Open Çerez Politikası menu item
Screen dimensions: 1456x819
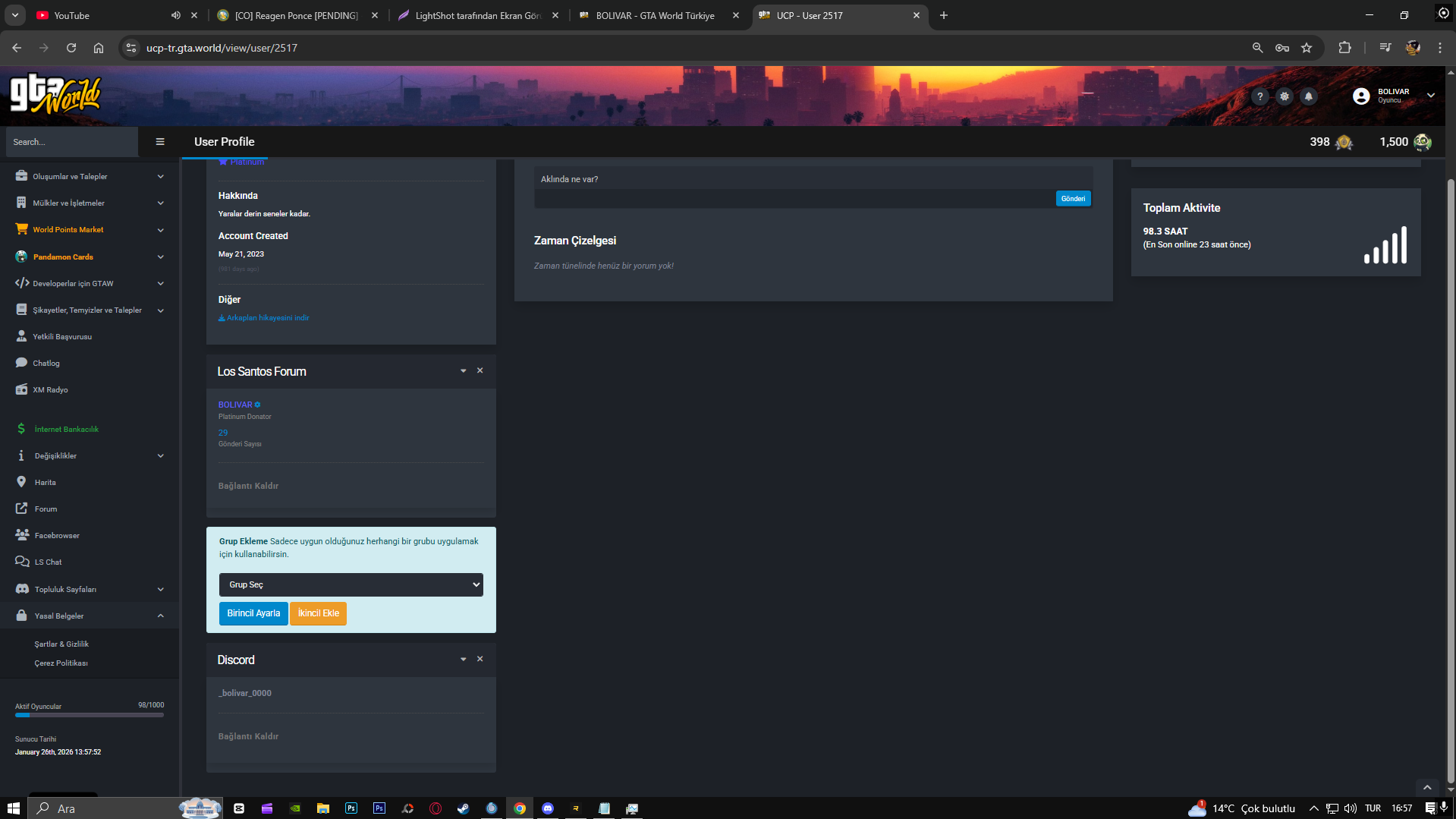(61, 663)
